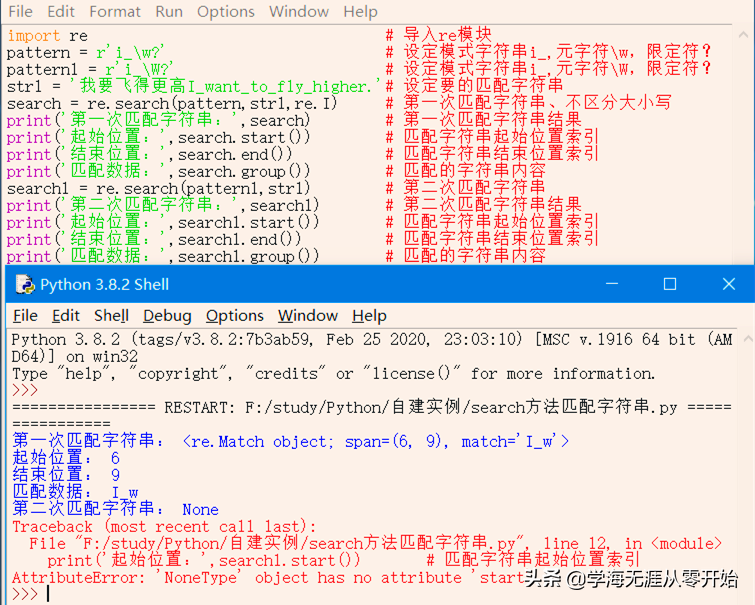Click the comment '# 设定要的匹配字符串'
The width and height of the screenshot is (755, 605).
pos(474,86)
